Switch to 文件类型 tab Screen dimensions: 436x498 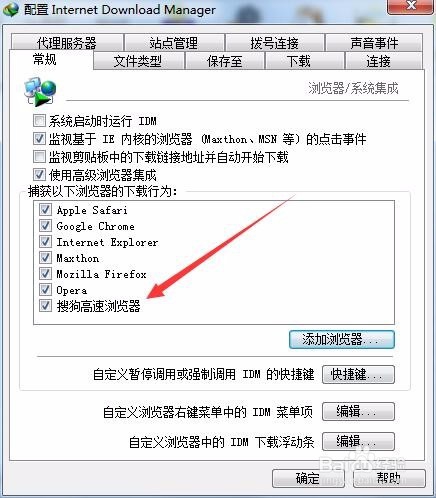138,61
